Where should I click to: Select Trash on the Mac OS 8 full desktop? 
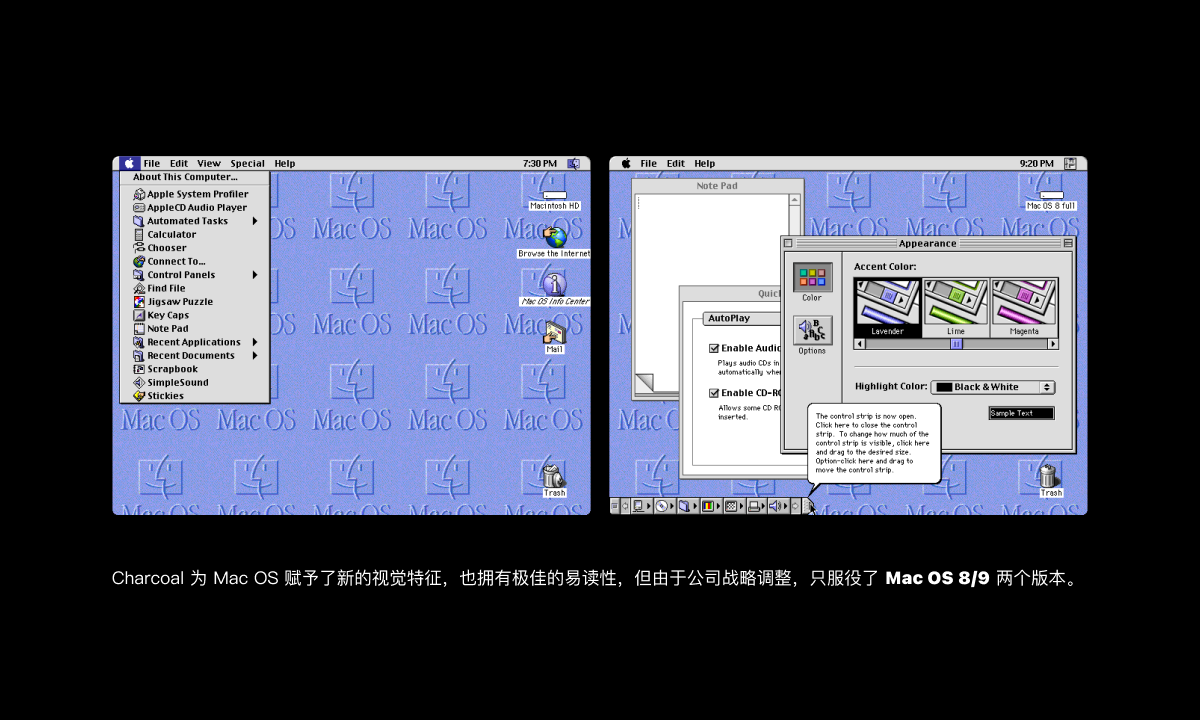click(1051, 480)
